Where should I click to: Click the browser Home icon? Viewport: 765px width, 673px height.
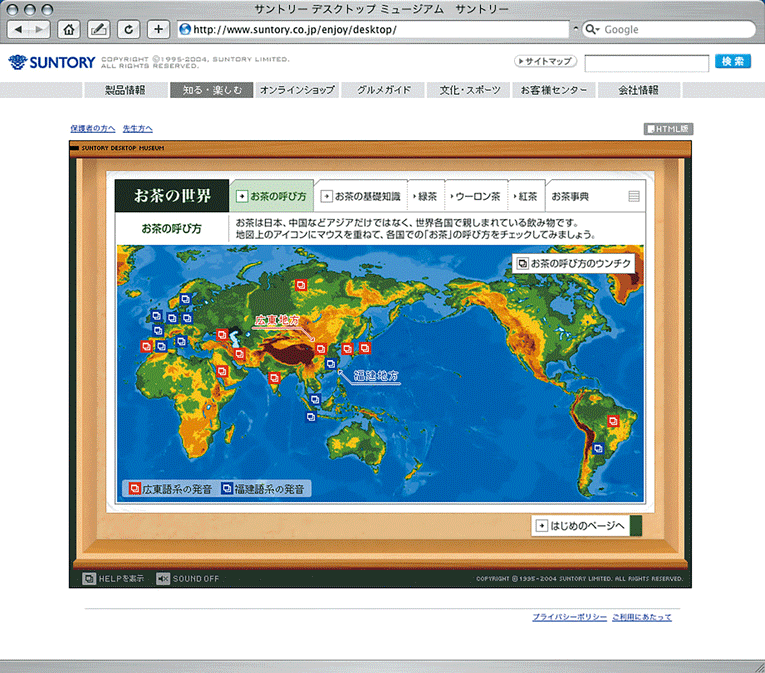click(69, 29)
